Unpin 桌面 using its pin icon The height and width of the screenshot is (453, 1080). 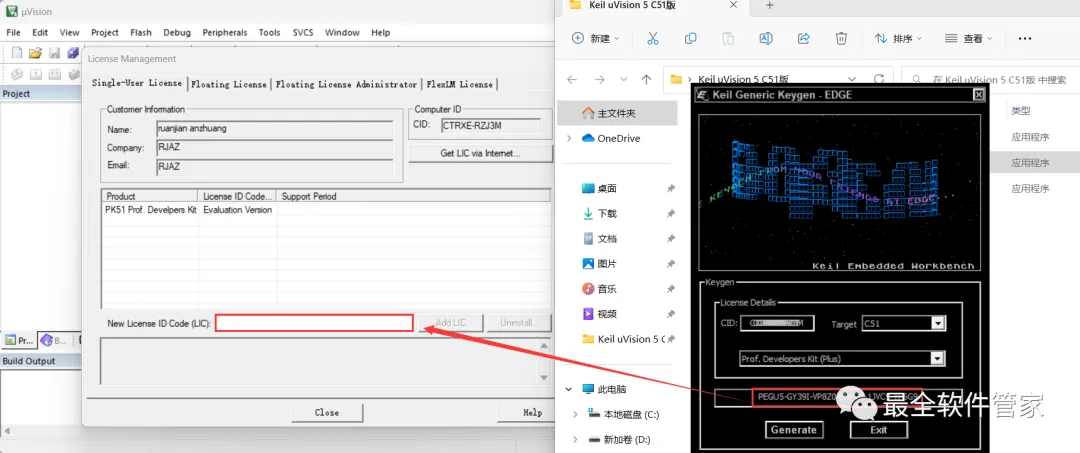pyautogui.click(x=671, y=189)
